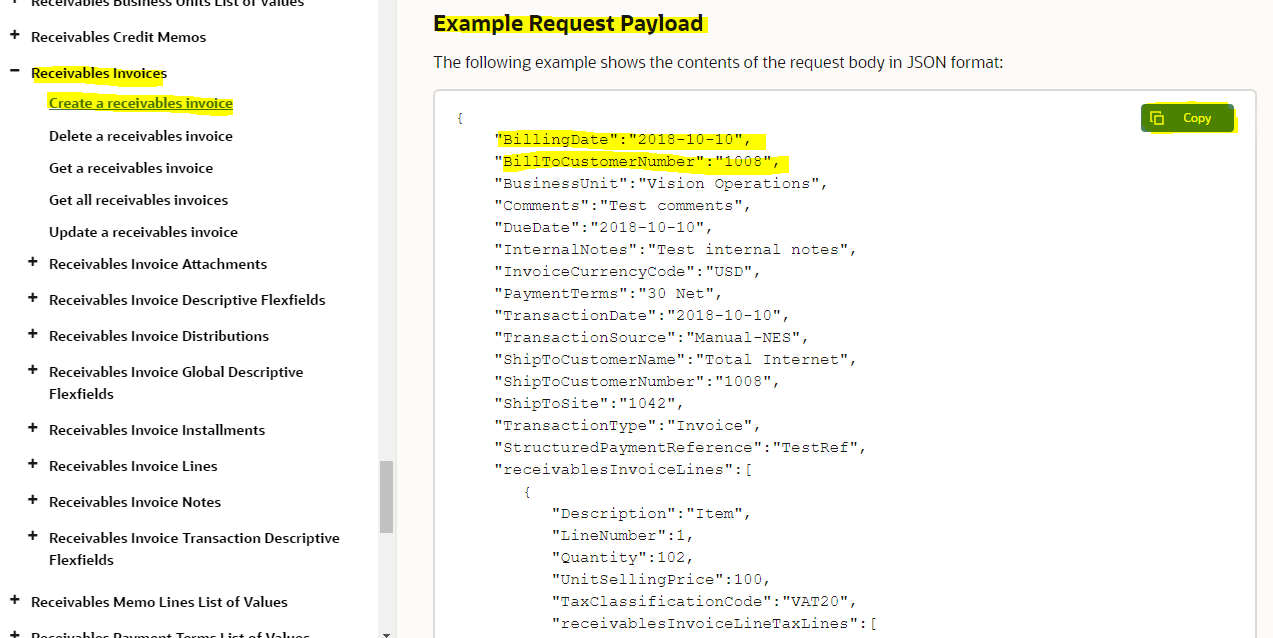Screen dimensions: 1273x638
Task: Open Create a receivables invoice page
Action: 140,103
